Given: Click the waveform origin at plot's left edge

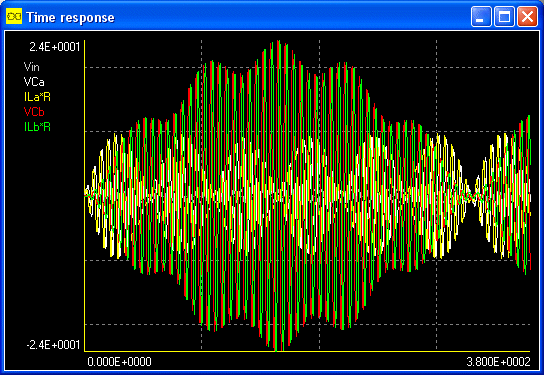Looking at the screenshot, I should coord(86,196).
